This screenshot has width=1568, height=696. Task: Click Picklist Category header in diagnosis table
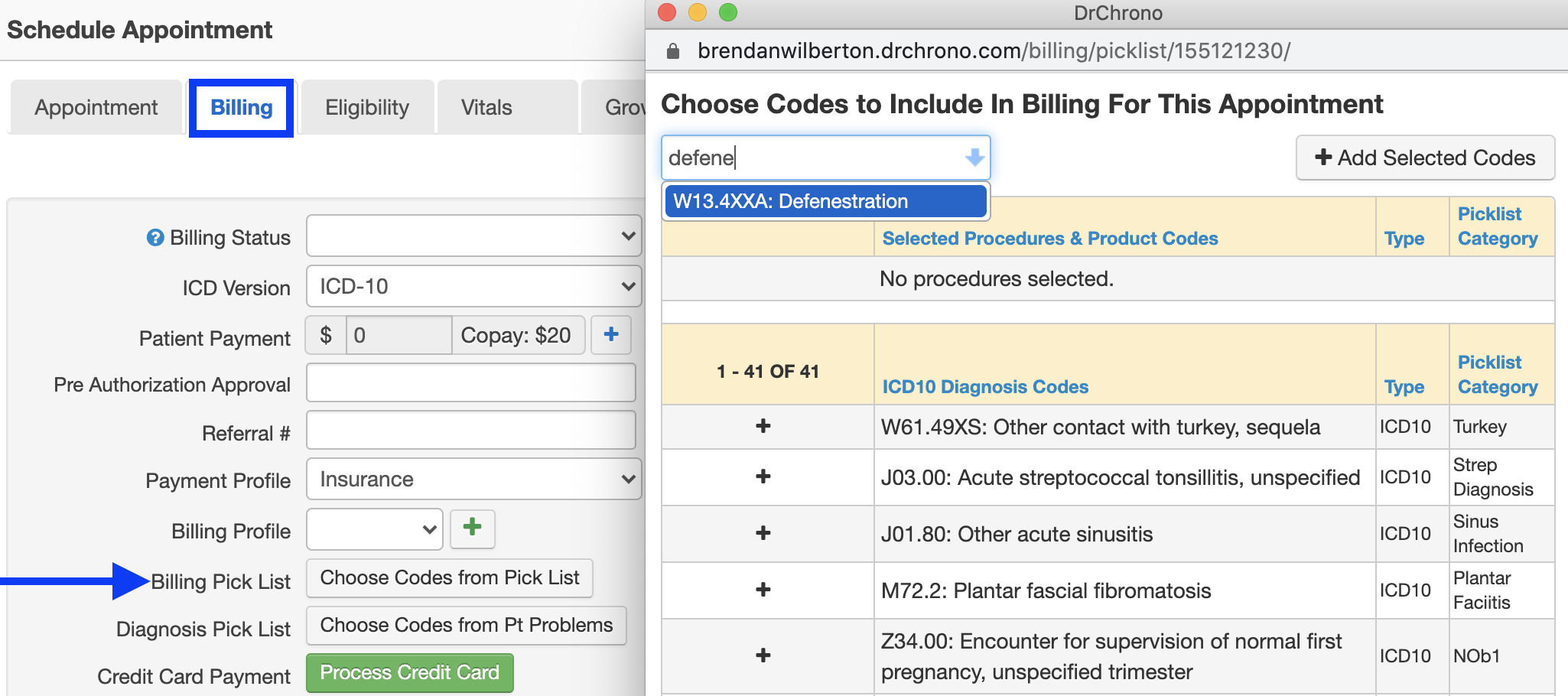point(1498,375)
